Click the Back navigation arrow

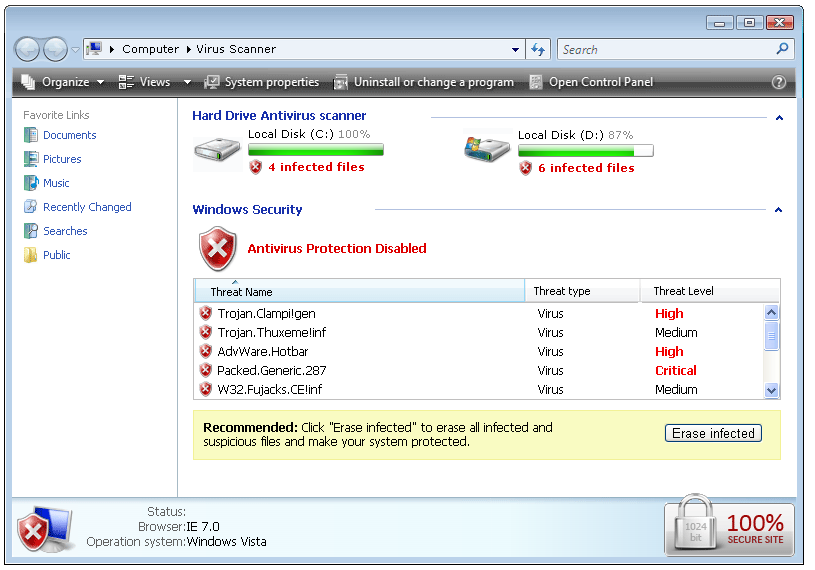pyautogui.click(x=27, y=50)
